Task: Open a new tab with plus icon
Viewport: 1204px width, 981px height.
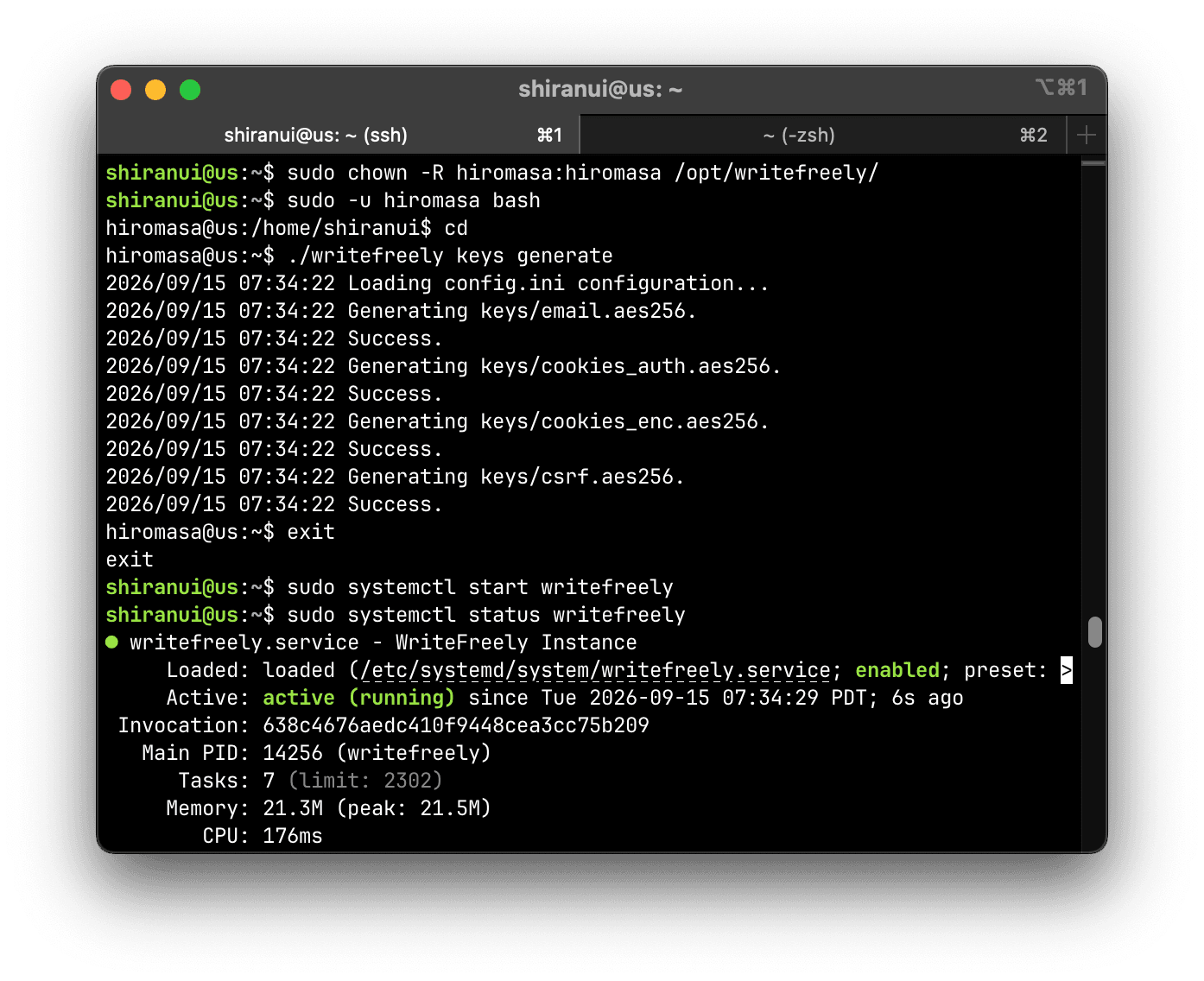Action: tap(1087, 135)
